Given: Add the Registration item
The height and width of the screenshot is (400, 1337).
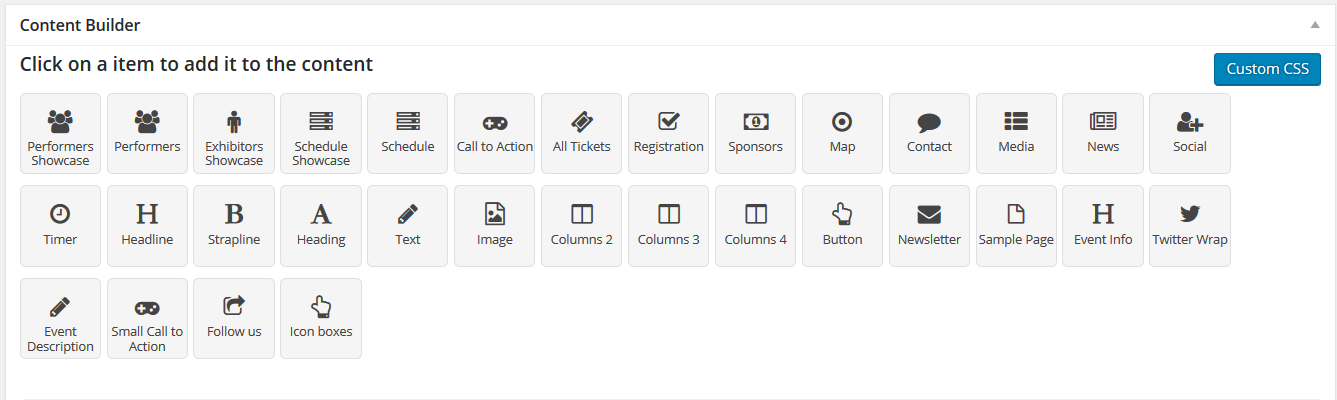Looking at the screenshot, I should [668, 133].
